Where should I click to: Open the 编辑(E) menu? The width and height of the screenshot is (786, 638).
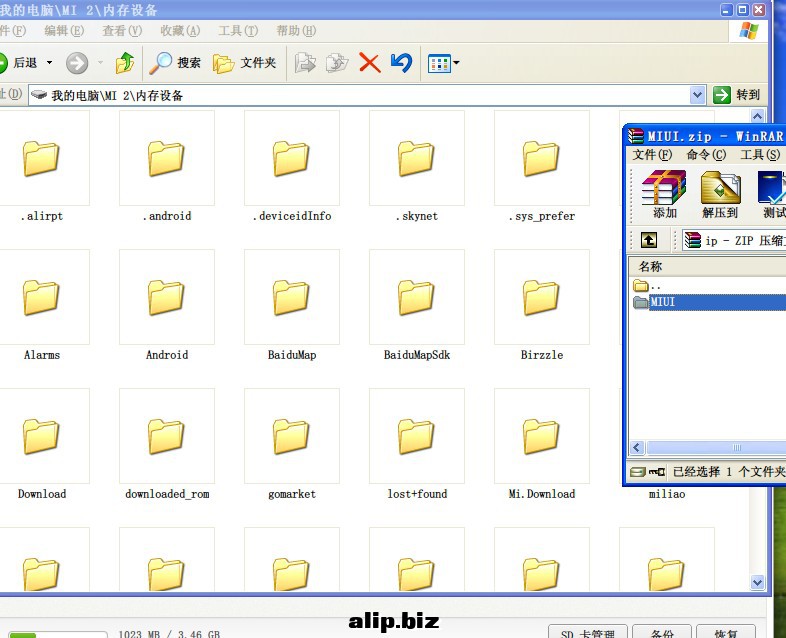(x=64, y=31)
